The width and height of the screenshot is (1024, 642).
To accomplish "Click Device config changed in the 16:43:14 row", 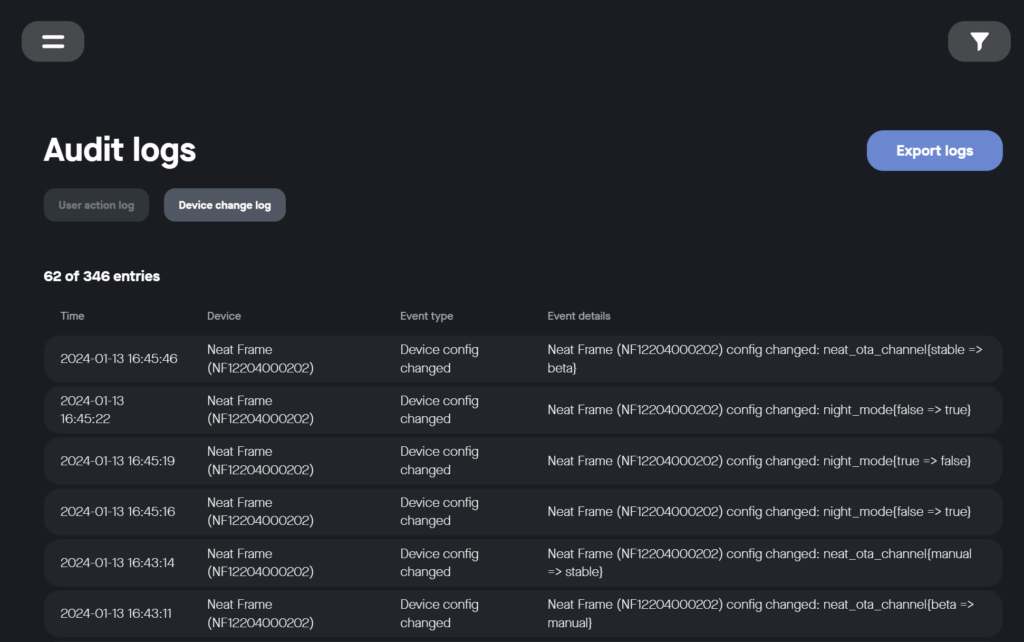I will pos(440,563).
